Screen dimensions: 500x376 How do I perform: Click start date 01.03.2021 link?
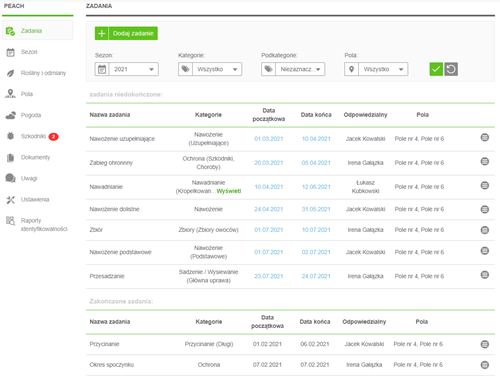(269, 139)
